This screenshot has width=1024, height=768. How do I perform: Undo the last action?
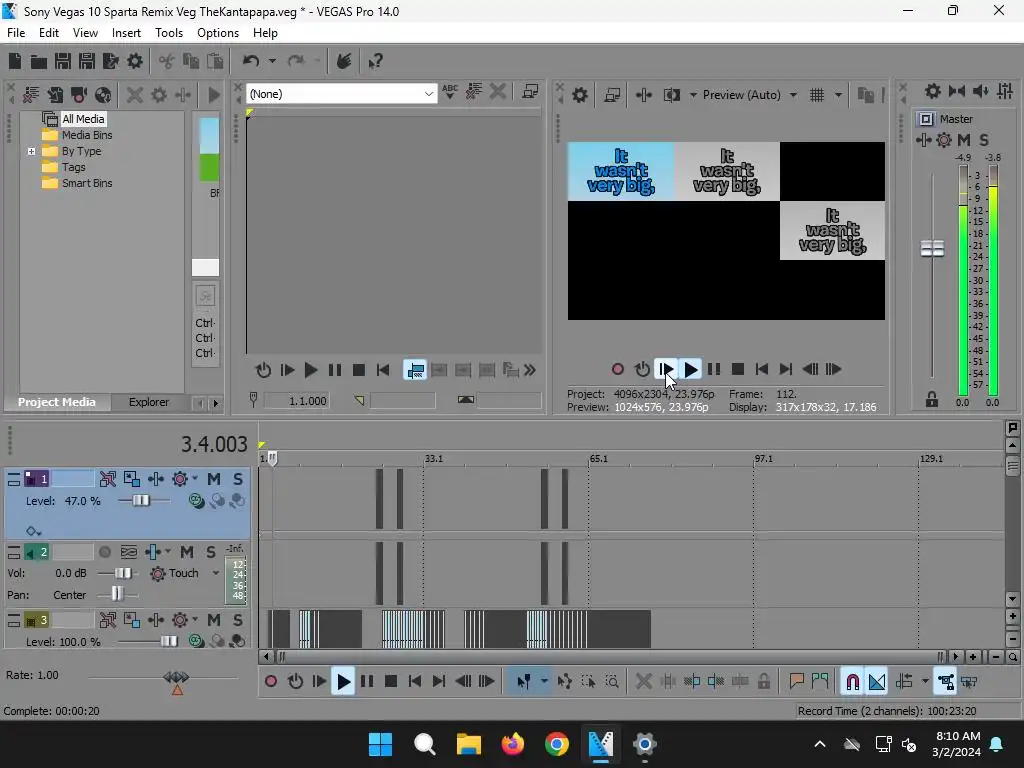tap(251, 61)
